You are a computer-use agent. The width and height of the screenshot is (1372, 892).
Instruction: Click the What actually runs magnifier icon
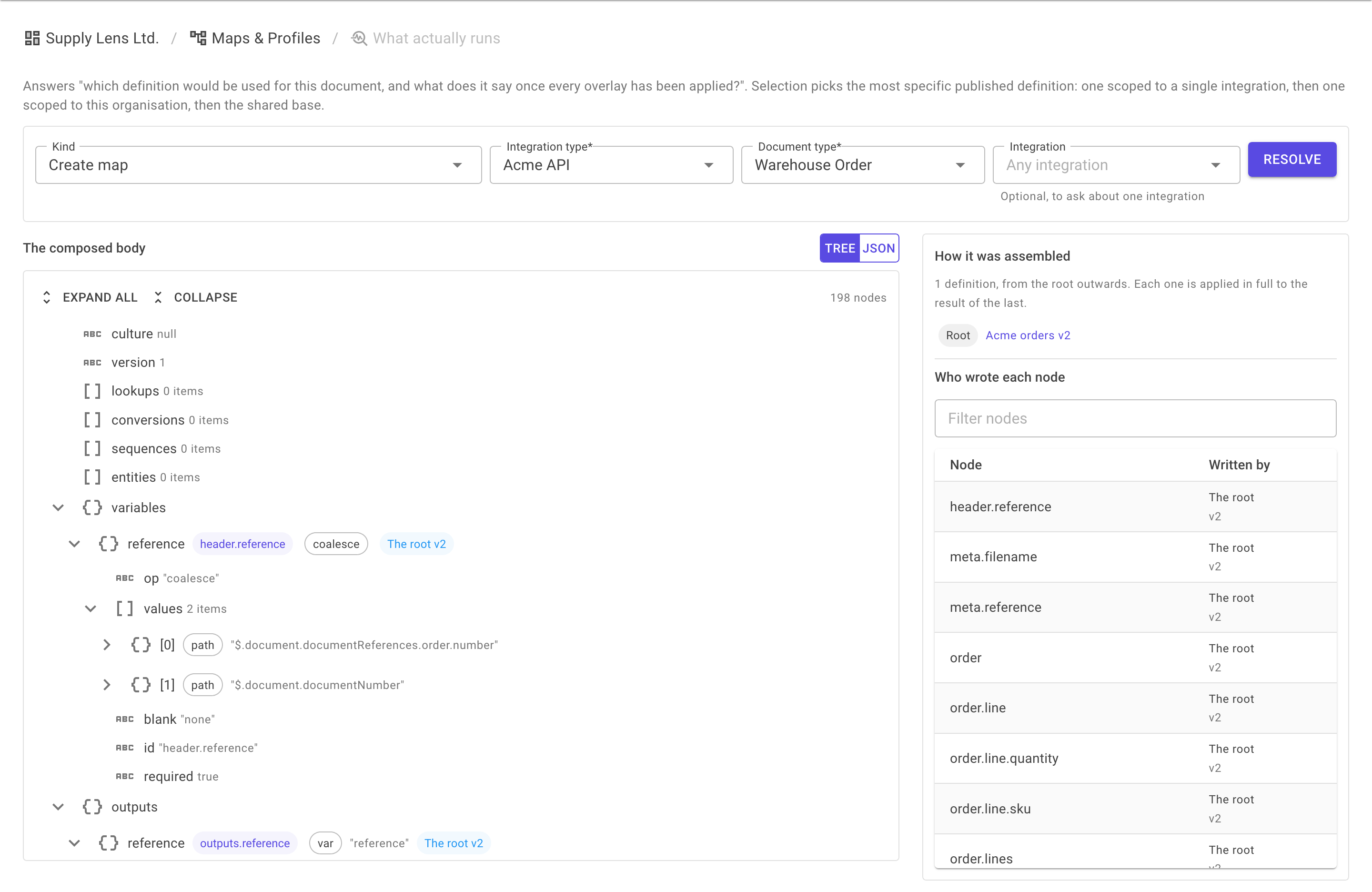coord(359,38)
